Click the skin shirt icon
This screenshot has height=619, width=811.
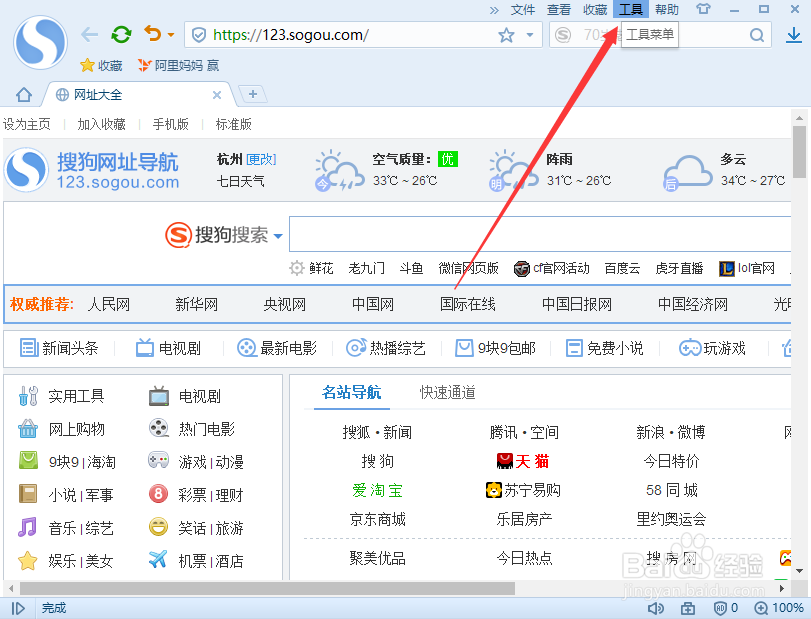pos(703,9)
